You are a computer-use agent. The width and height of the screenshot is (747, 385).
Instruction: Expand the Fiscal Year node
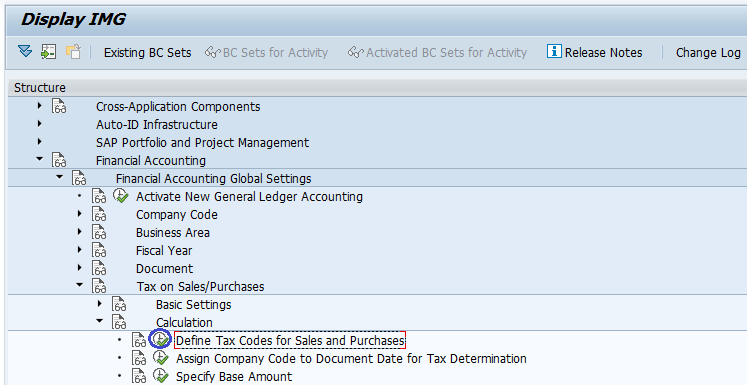coord(80,250)
